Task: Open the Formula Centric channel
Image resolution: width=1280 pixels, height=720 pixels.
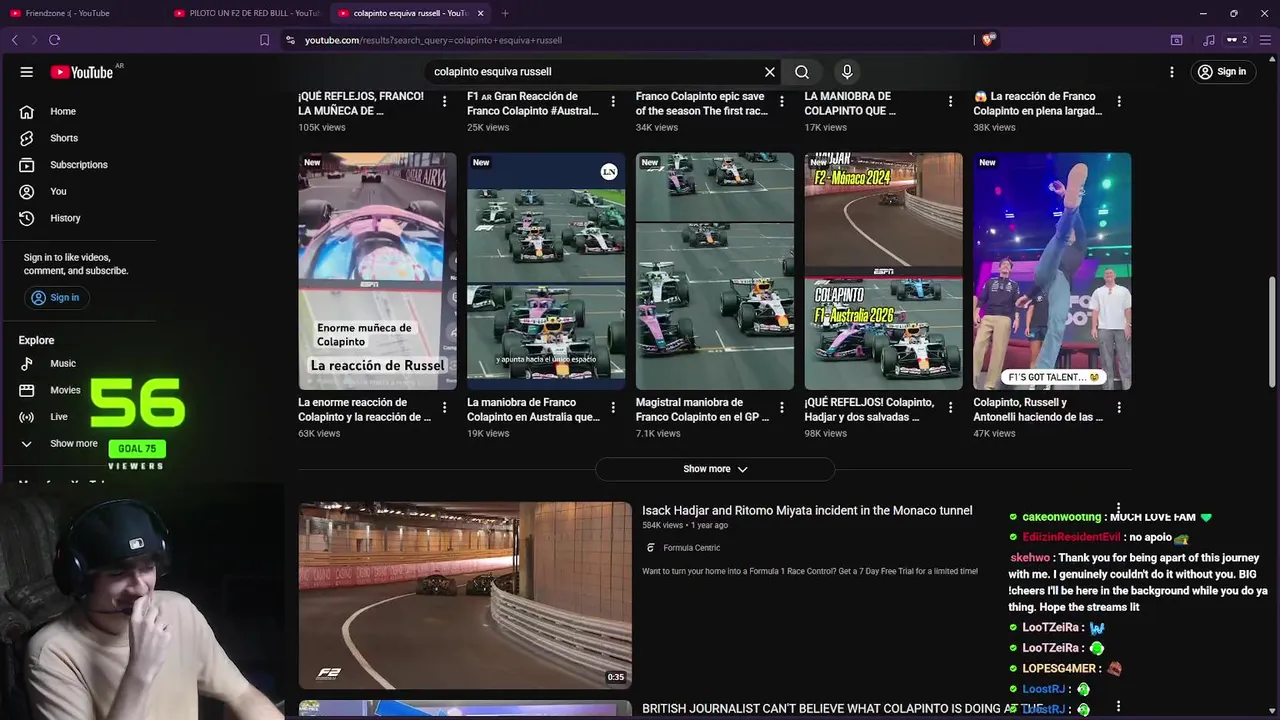Action: 691,548
